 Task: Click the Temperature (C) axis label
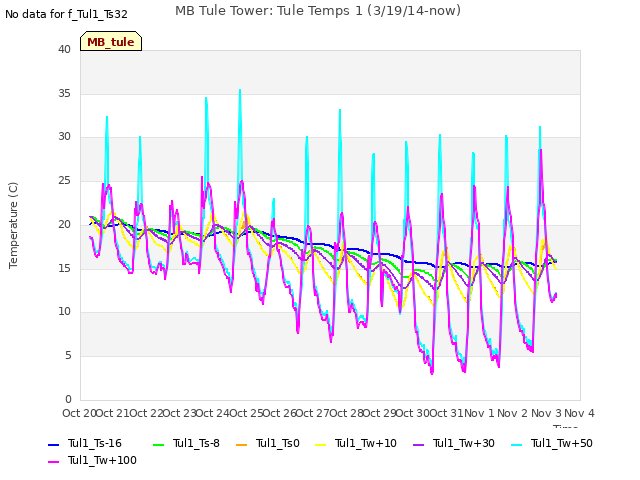coord(13,225)
